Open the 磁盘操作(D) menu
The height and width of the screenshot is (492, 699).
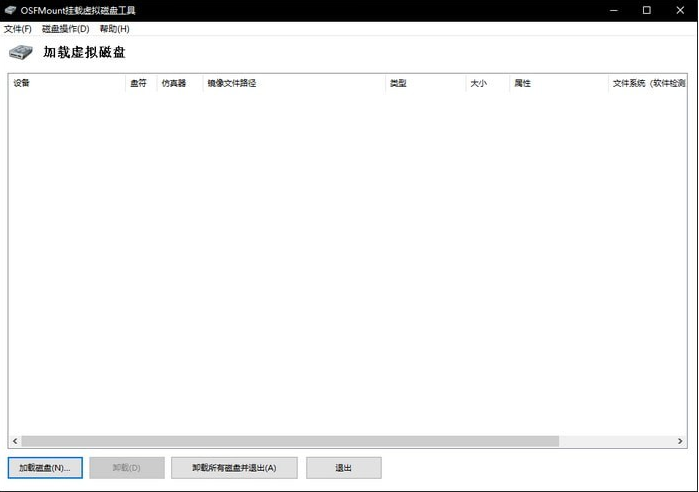tap(66, 29)
